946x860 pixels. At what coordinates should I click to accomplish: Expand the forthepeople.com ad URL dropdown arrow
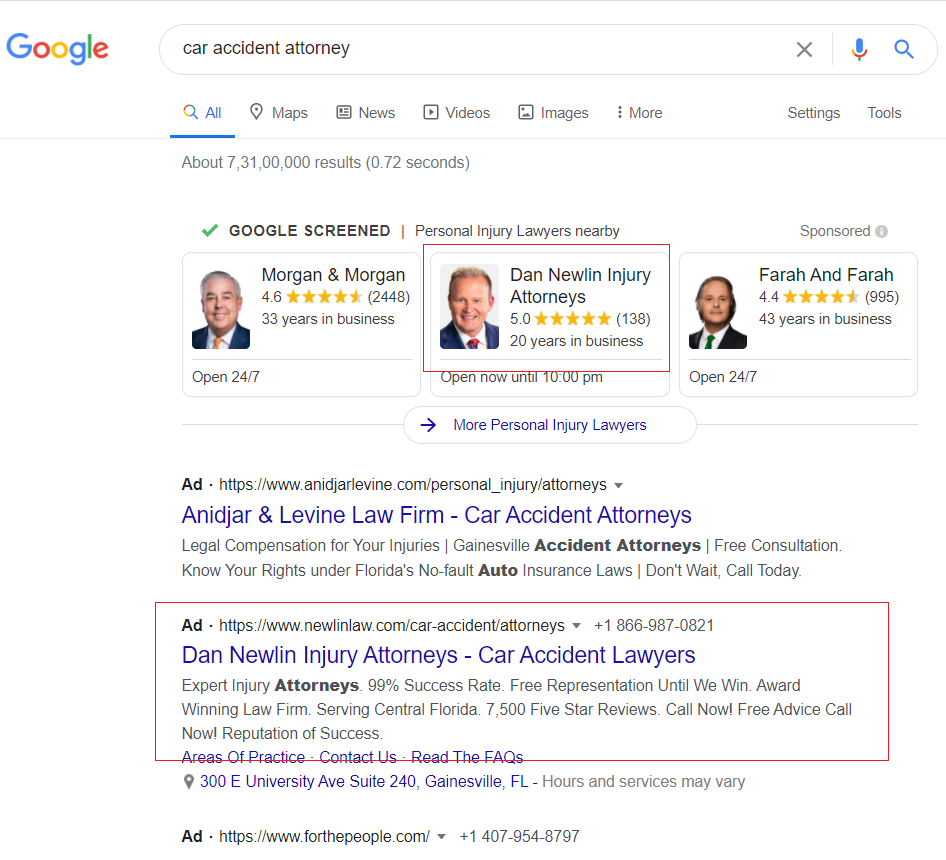click(x=441, y=837)
